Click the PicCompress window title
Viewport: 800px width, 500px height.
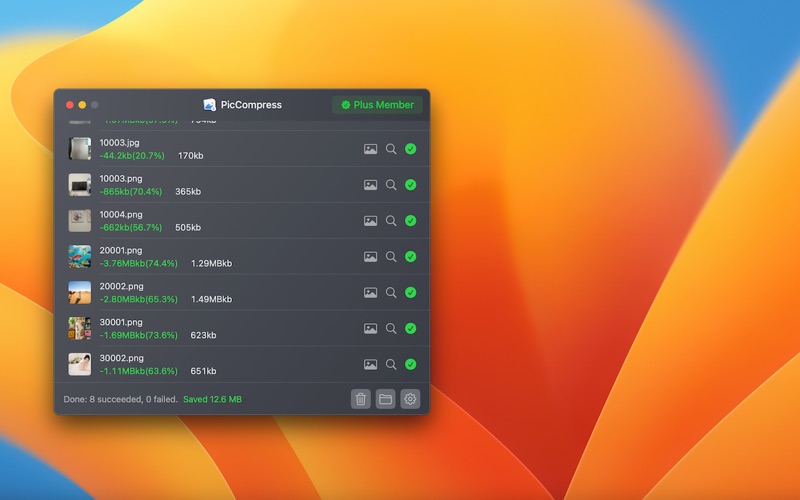pyautogui.click(x=251, y=105)
